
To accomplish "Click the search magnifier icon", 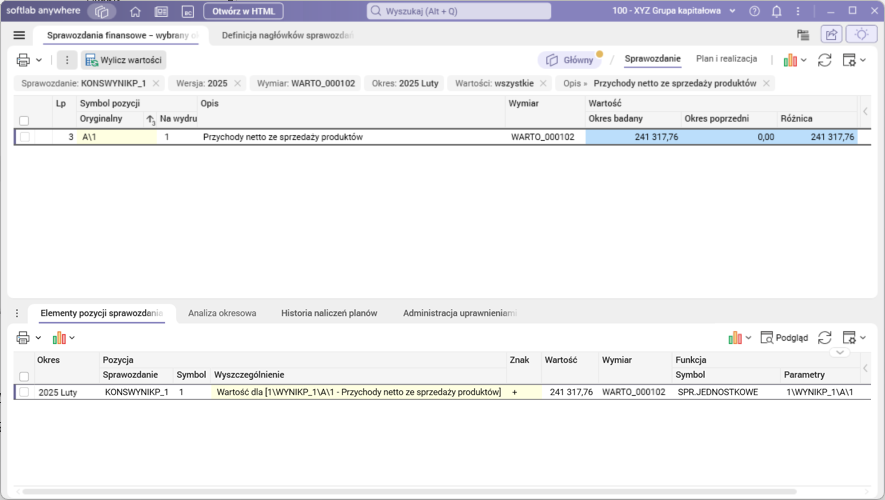I will [376, 11].
